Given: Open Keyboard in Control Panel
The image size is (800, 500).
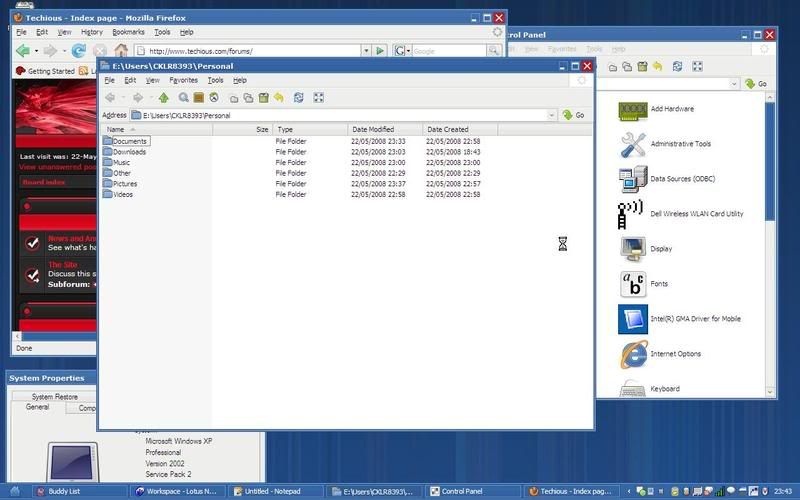Looking at the screenshot, I should 649,389.
